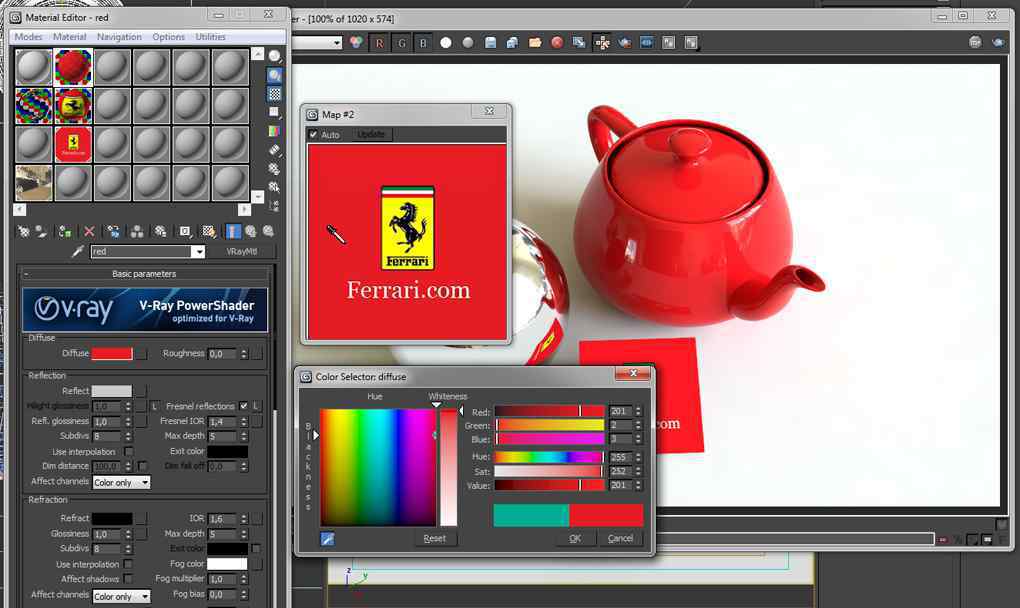Click the Reflect gray color swatch
This screenshot has width=1020, height=608.
[x=112, y=391]
